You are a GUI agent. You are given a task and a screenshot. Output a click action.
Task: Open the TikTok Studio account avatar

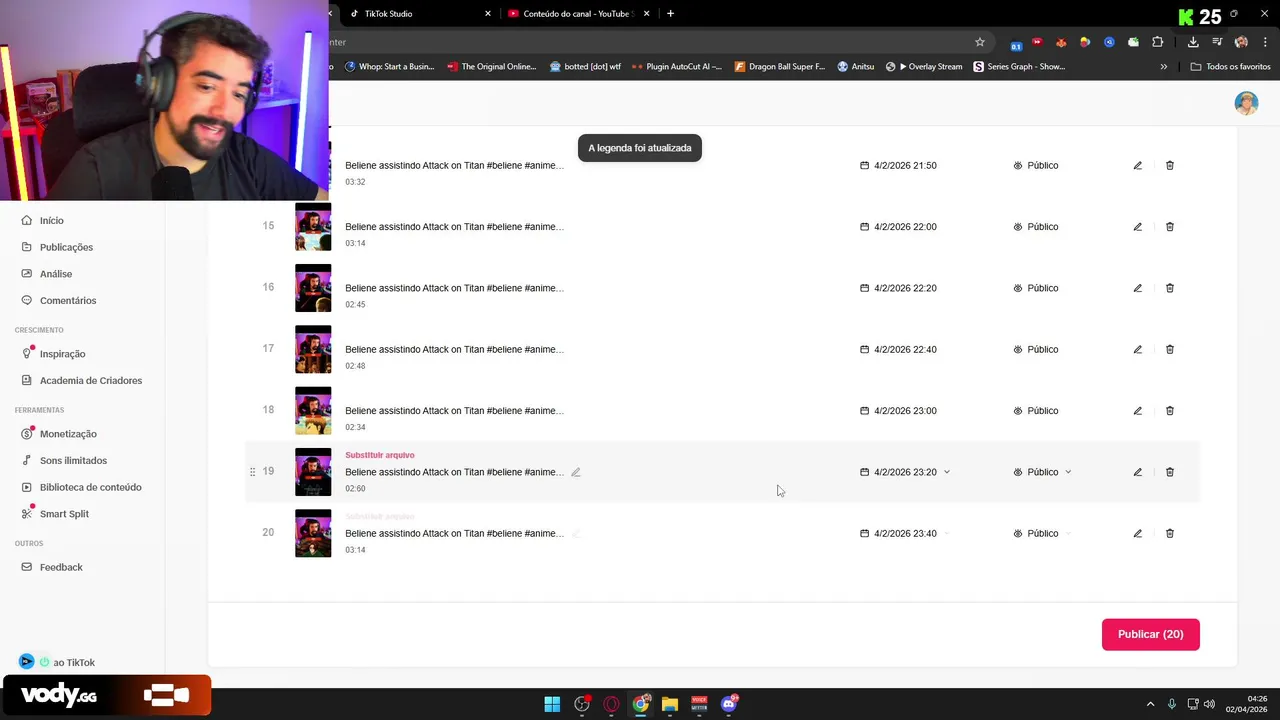(x=1246, y=103)
